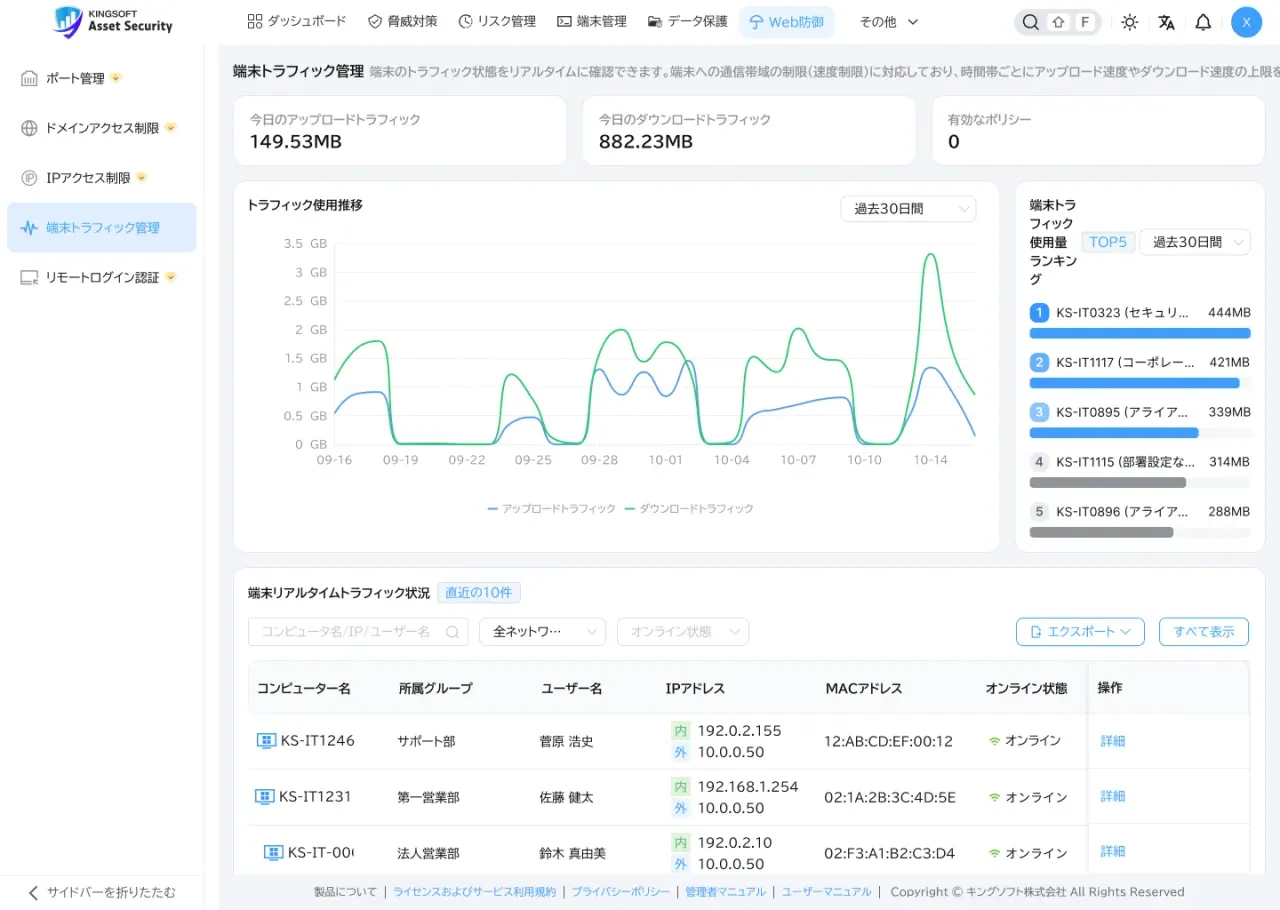Open the chart 過去30日間 period dropdown

point(908,209)
